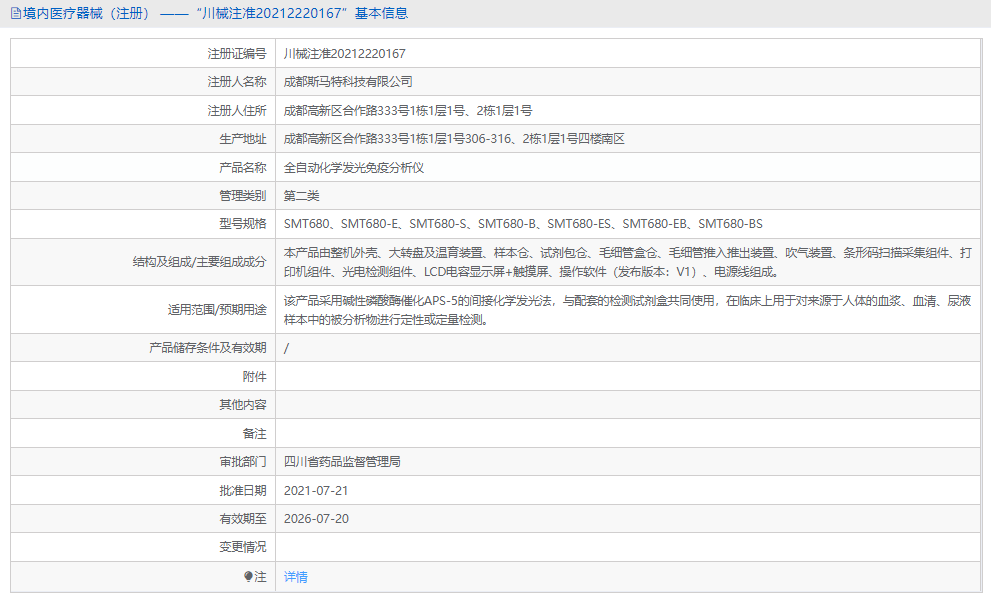Click the registration number 川械注准20212220167 value
Viewport: 991px width, 599px height.
(x=345, y=52)
